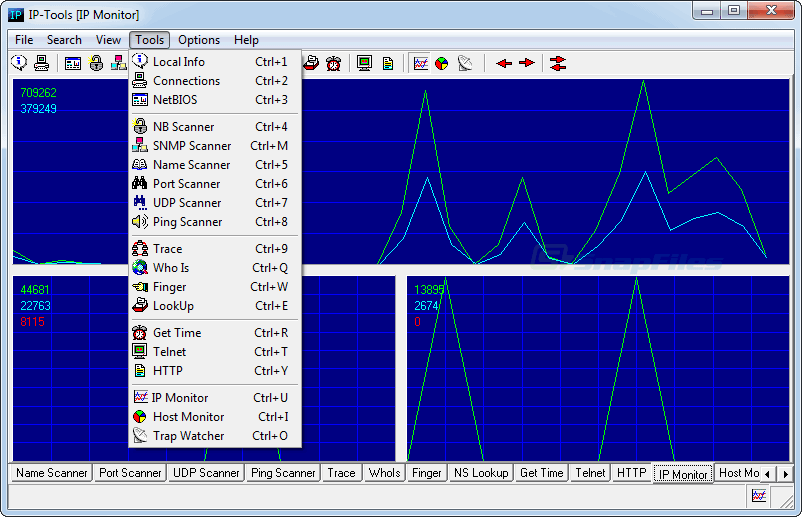Switch to the Ping Scanner tab
Image resolution: width=802 pixels, height=517 pixels.
(283, 473)
